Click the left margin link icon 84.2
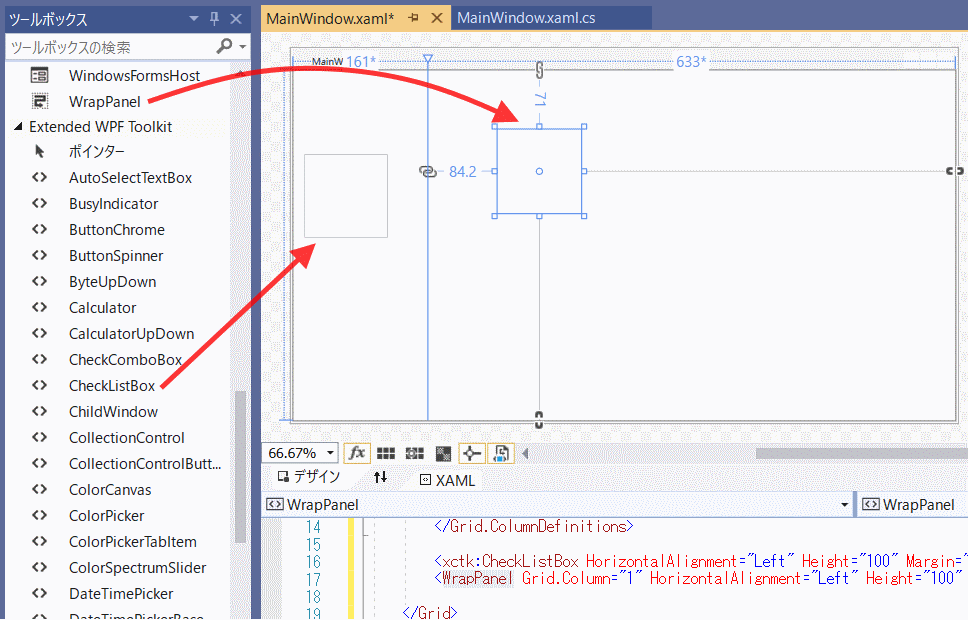 click(x=428, y=171)
